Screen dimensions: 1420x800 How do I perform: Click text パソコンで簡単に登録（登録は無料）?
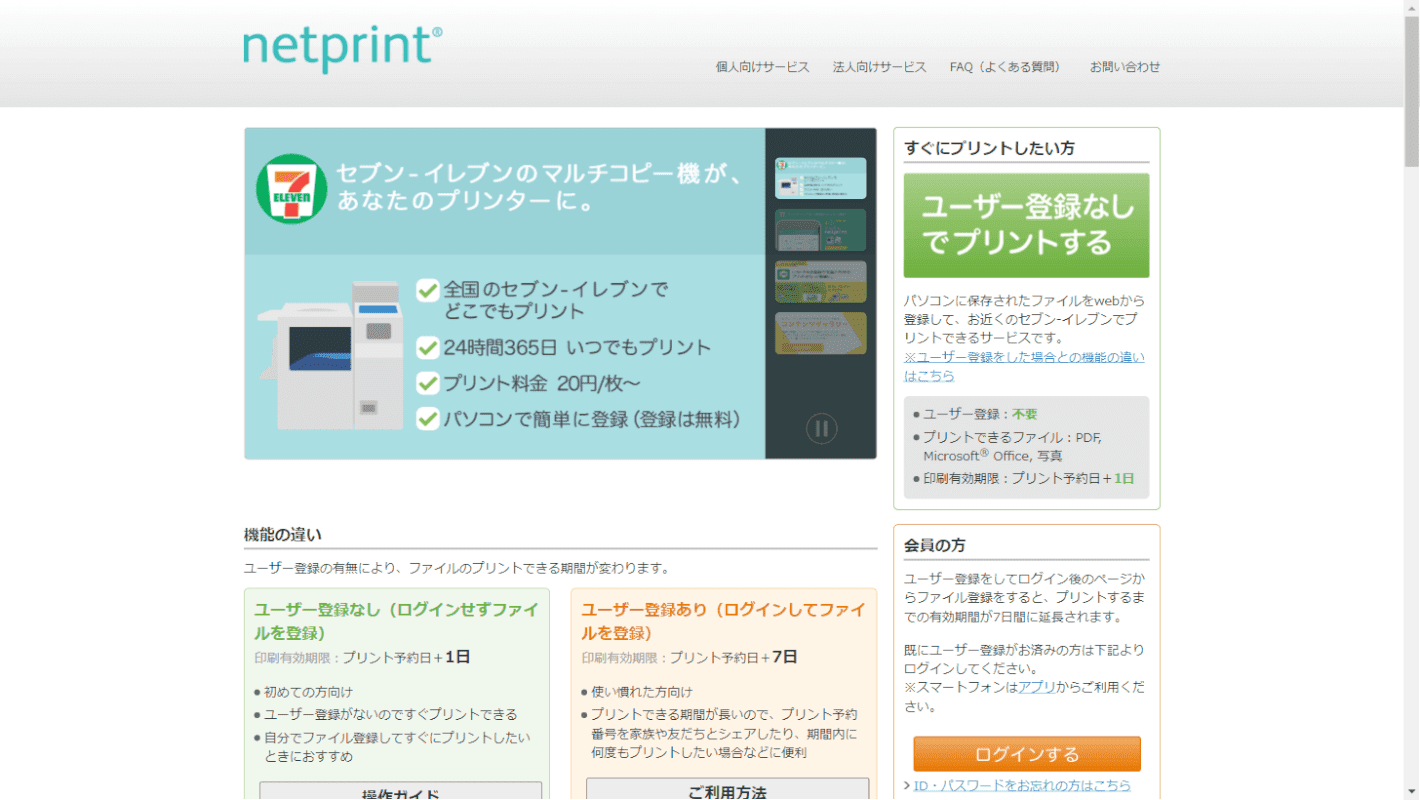point(592,419)
